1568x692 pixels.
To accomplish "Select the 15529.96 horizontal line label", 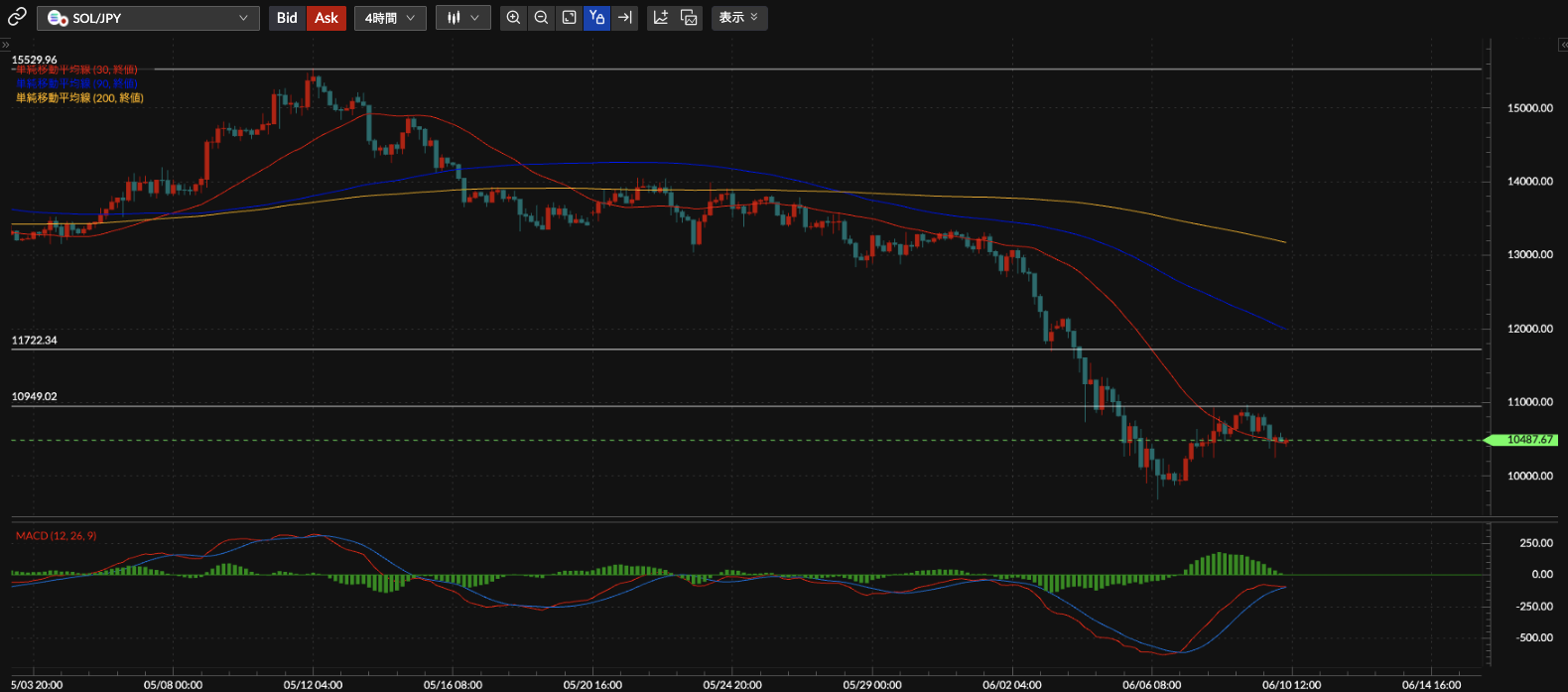I will coord(35,60).
